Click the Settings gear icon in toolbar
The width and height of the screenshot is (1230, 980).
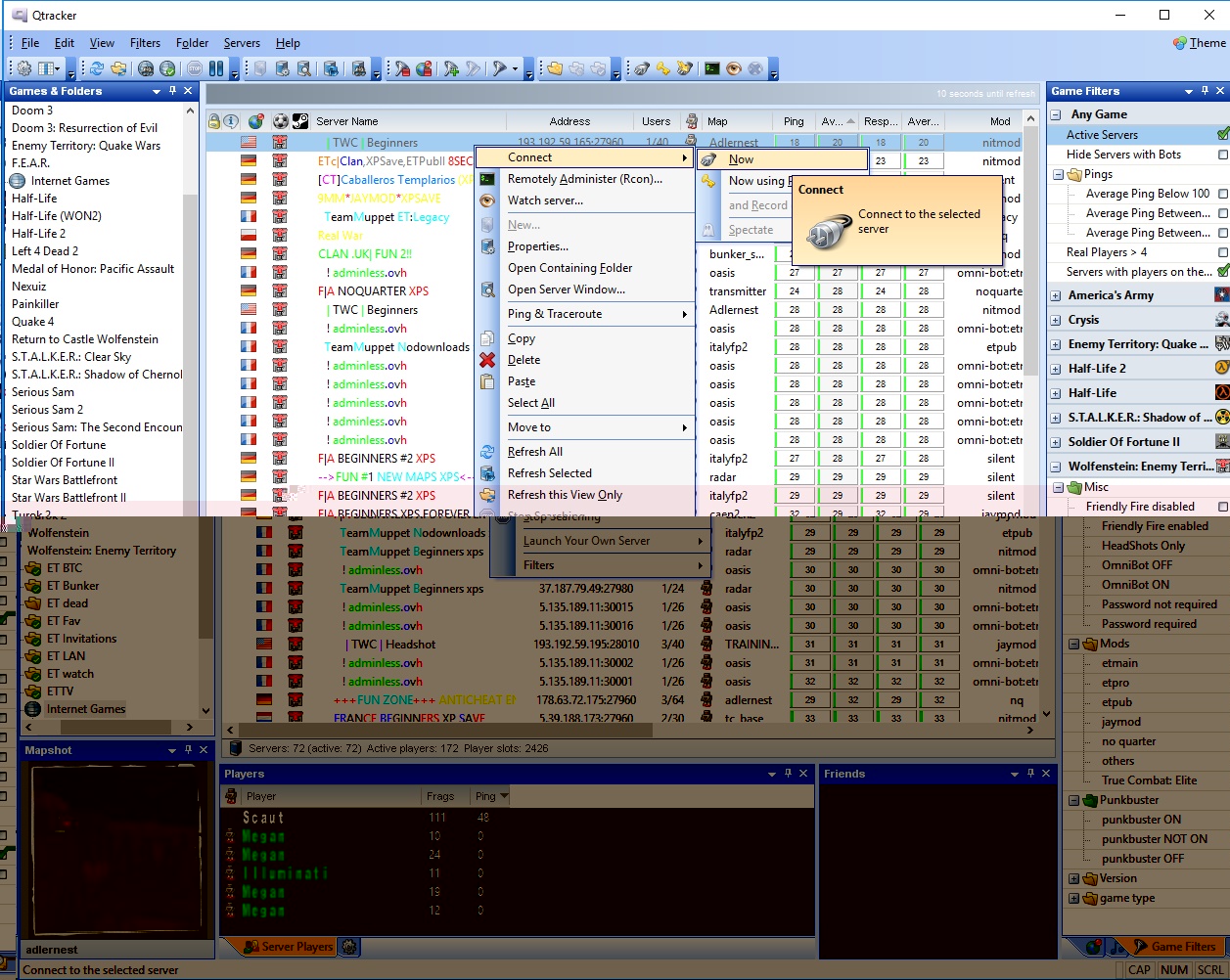[x=24, y=68]
